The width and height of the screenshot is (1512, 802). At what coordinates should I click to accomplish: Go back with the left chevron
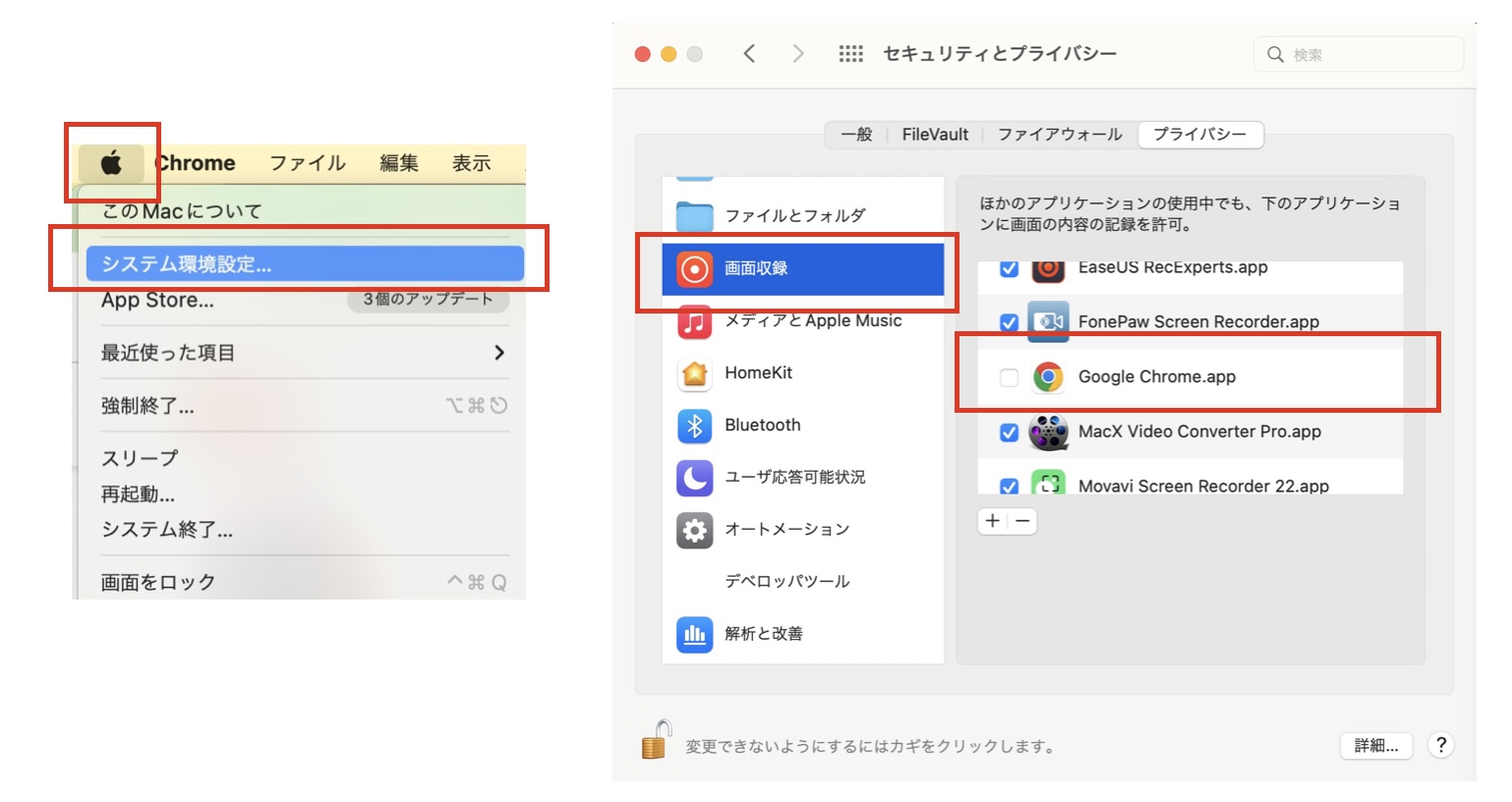click(749, 53)
